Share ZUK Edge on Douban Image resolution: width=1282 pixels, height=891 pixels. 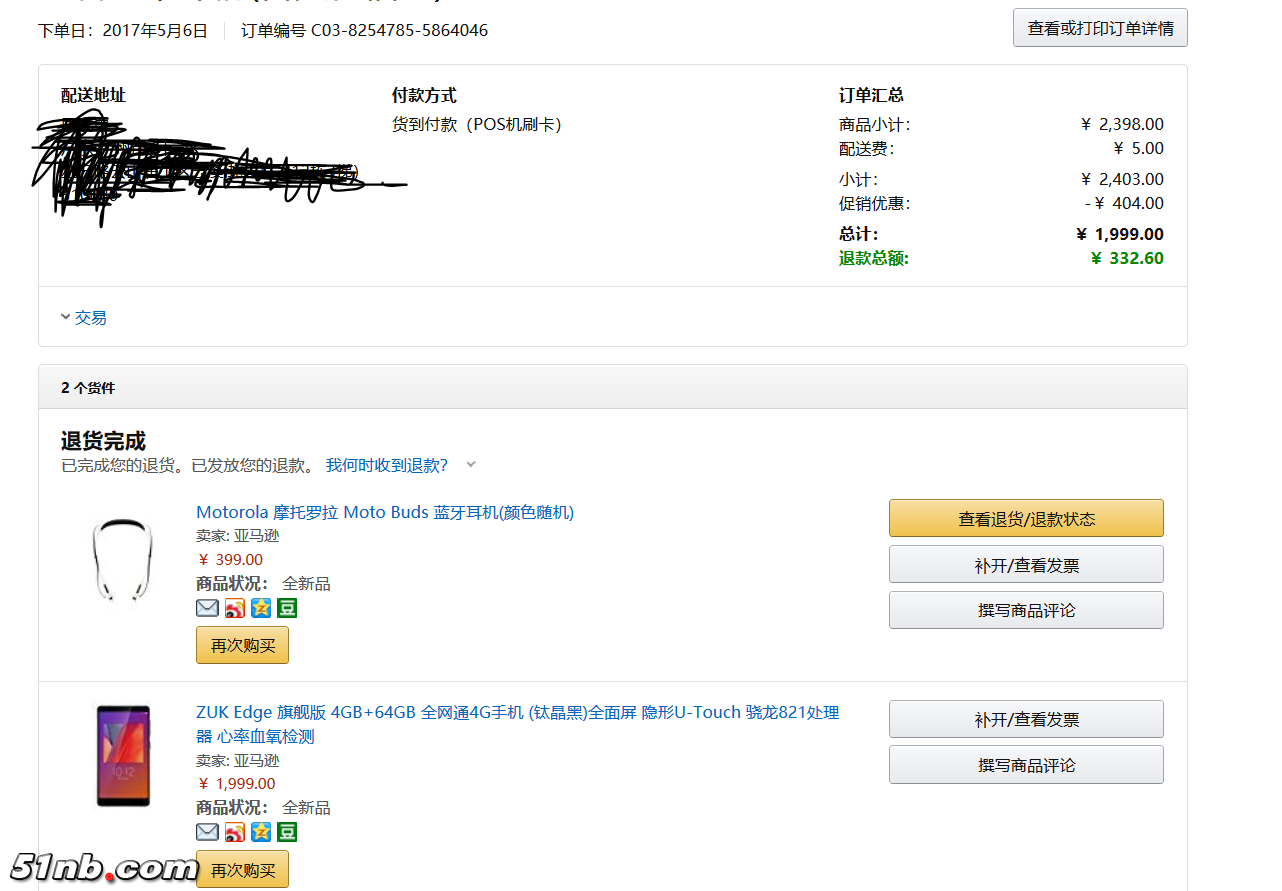[287, 832]
